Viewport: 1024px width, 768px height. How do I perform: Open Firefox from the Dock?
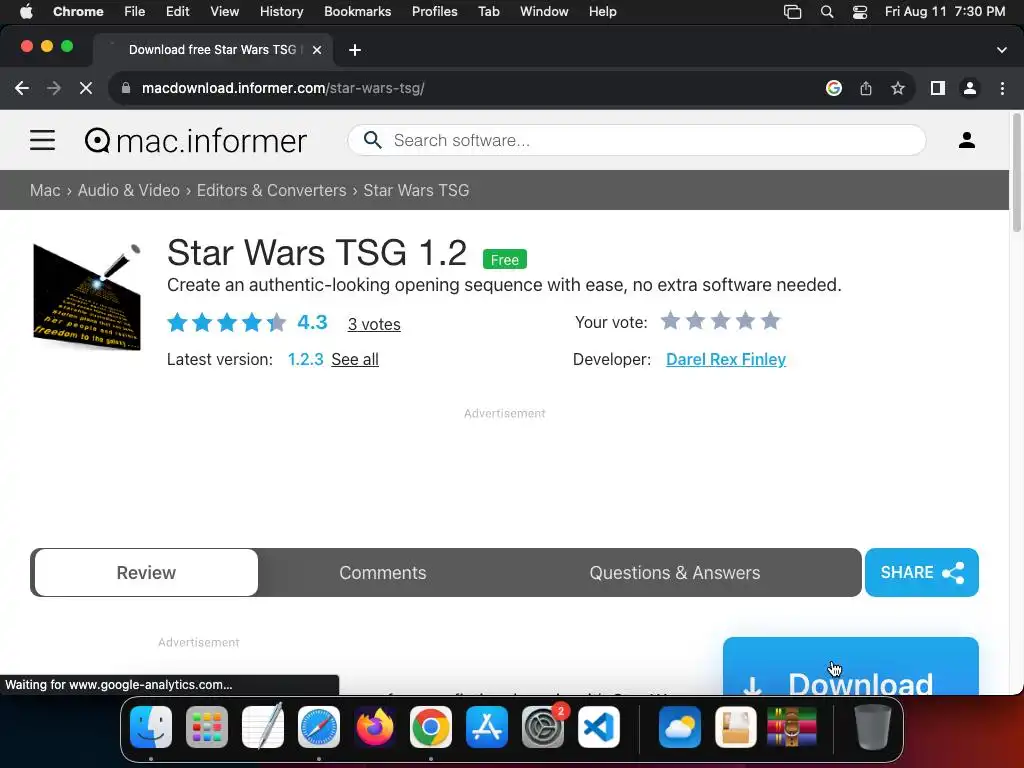pyautogui.click(x=375, y=727)
